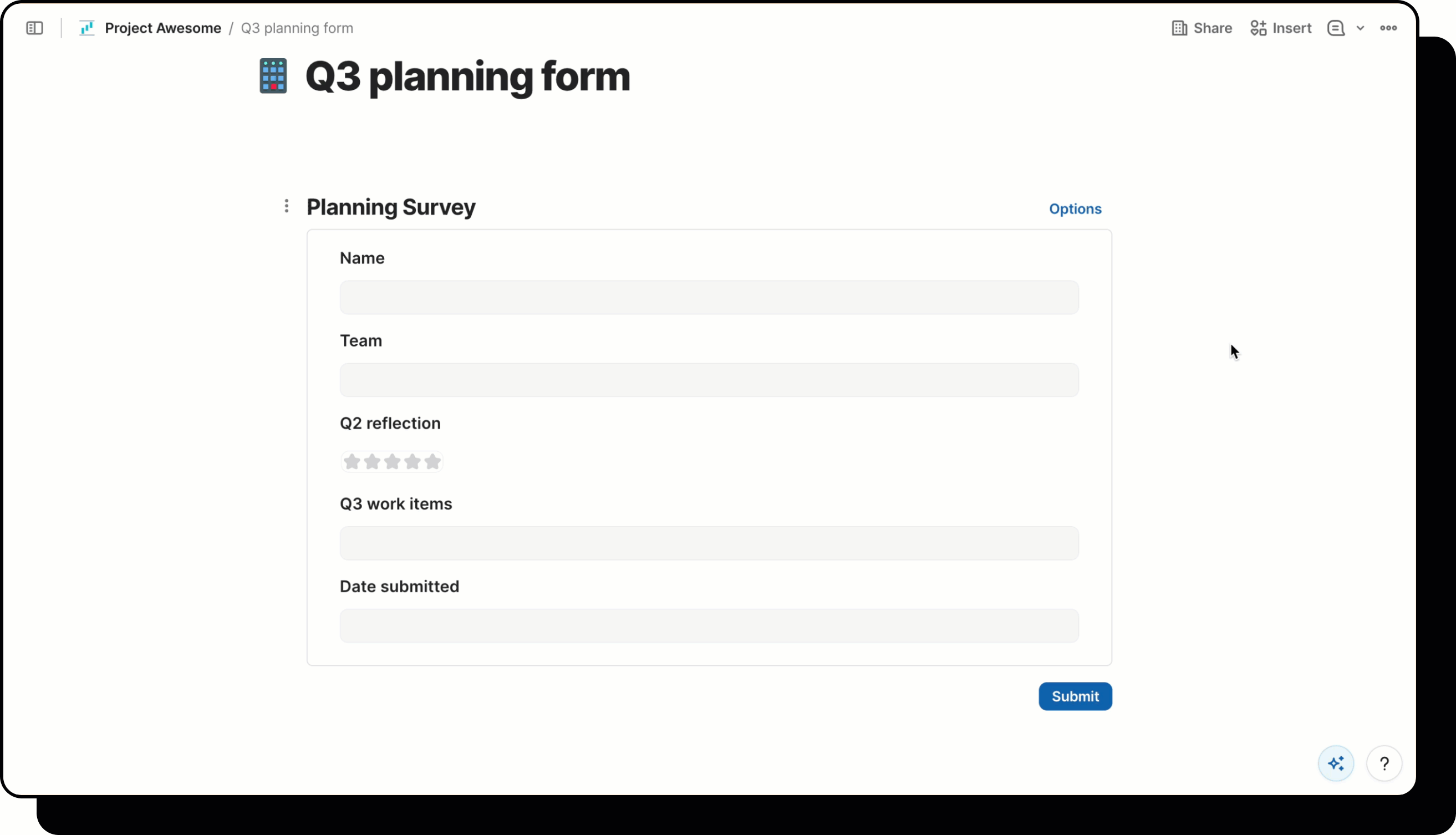Rate Q2 reflection with third star
The height and width of the screenshot is (835, 1456).
[x=392, y=462]
